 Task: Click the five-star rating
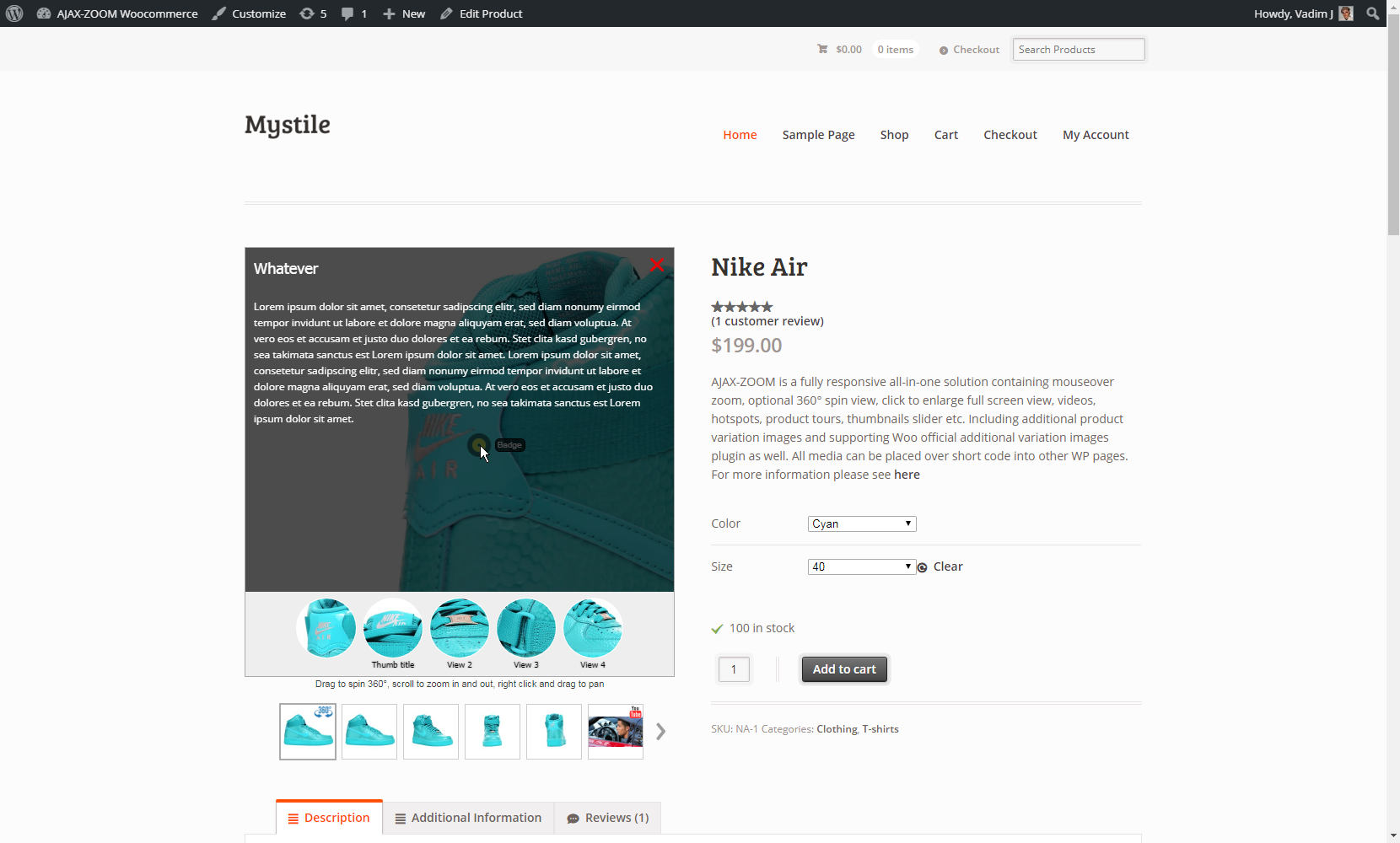[742, 307]
